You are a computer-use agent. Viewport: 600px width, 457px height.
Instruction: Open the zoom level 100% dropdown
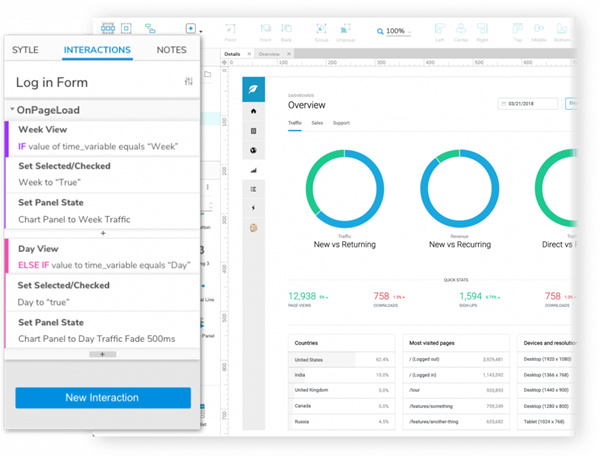398,31
